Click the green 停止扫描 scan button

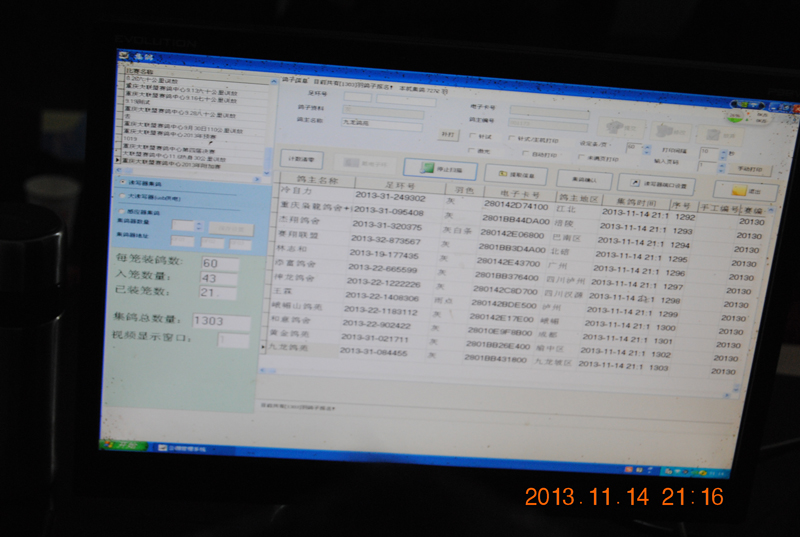click(440, 169)
